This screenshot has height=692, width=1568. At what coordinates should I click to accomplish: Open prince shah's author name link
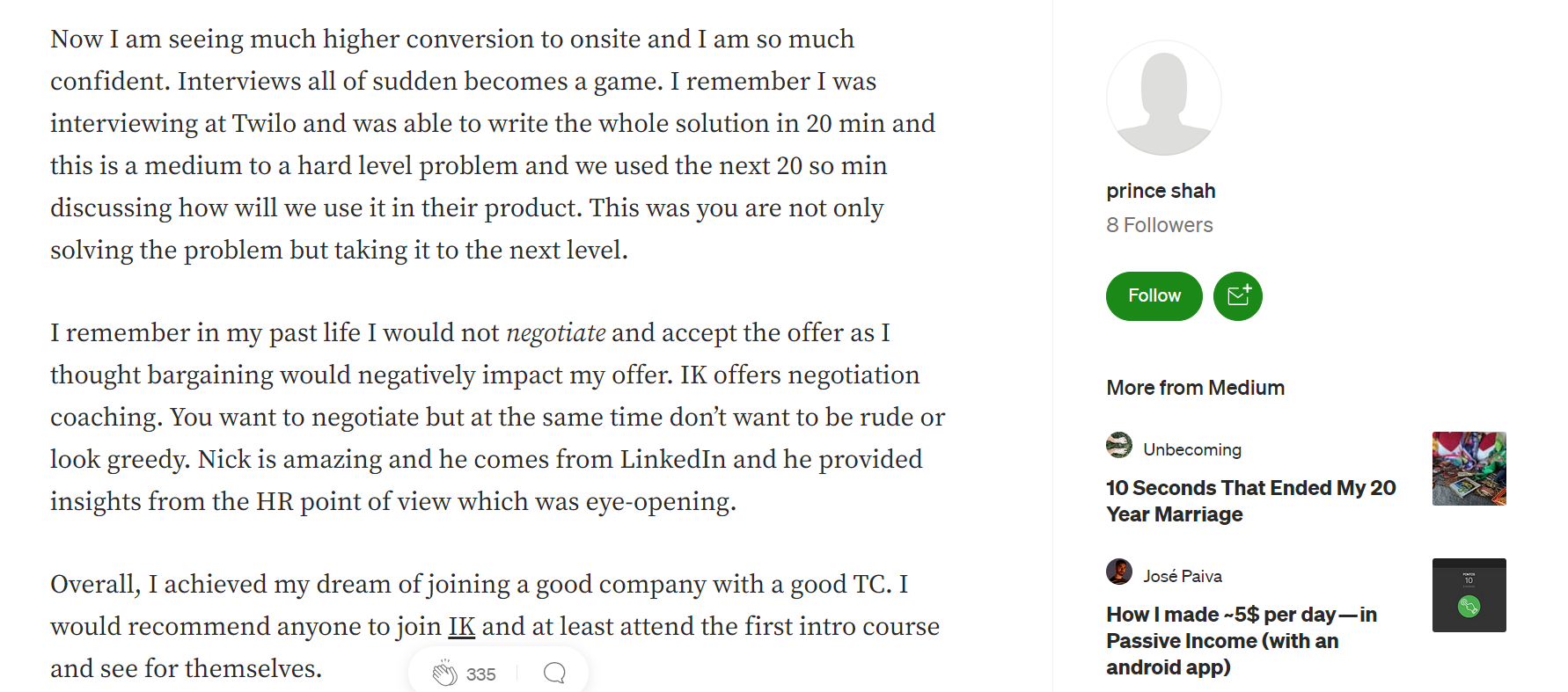tap(1161, 191)
